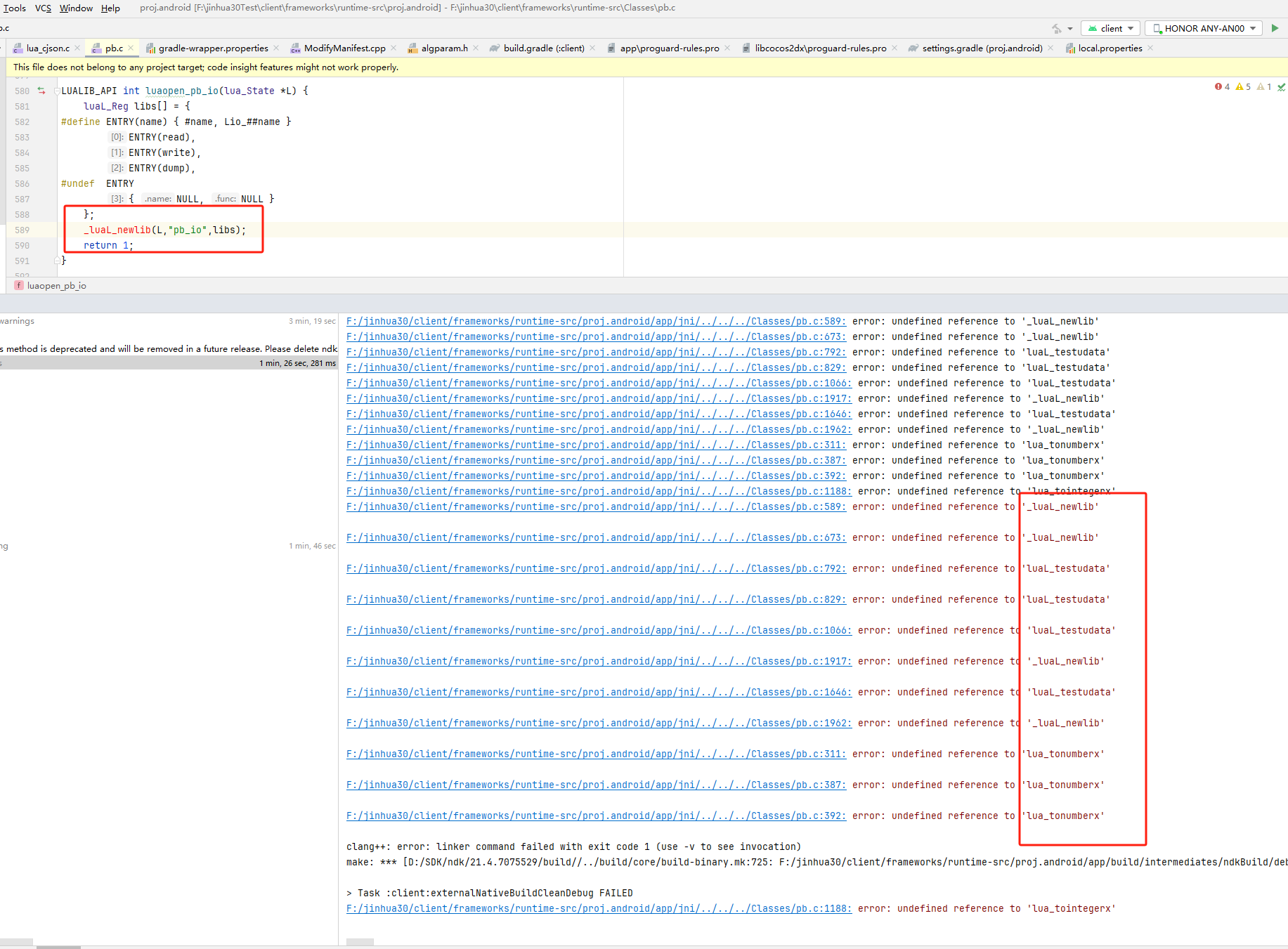Select the highlighted '1 min, 26 sec, 281 ms' row
Screen dimensions: 1288x949
coord(169,363)
